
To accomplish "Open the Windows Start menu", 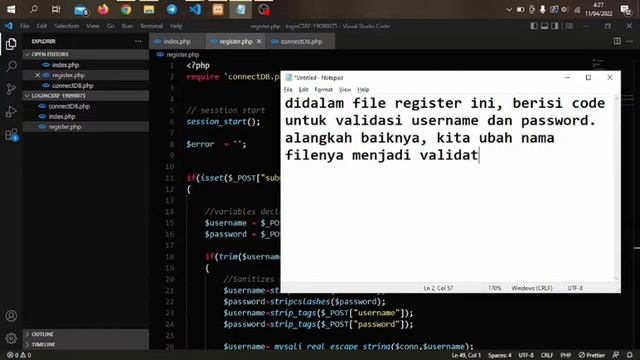I will click(11, 9).
